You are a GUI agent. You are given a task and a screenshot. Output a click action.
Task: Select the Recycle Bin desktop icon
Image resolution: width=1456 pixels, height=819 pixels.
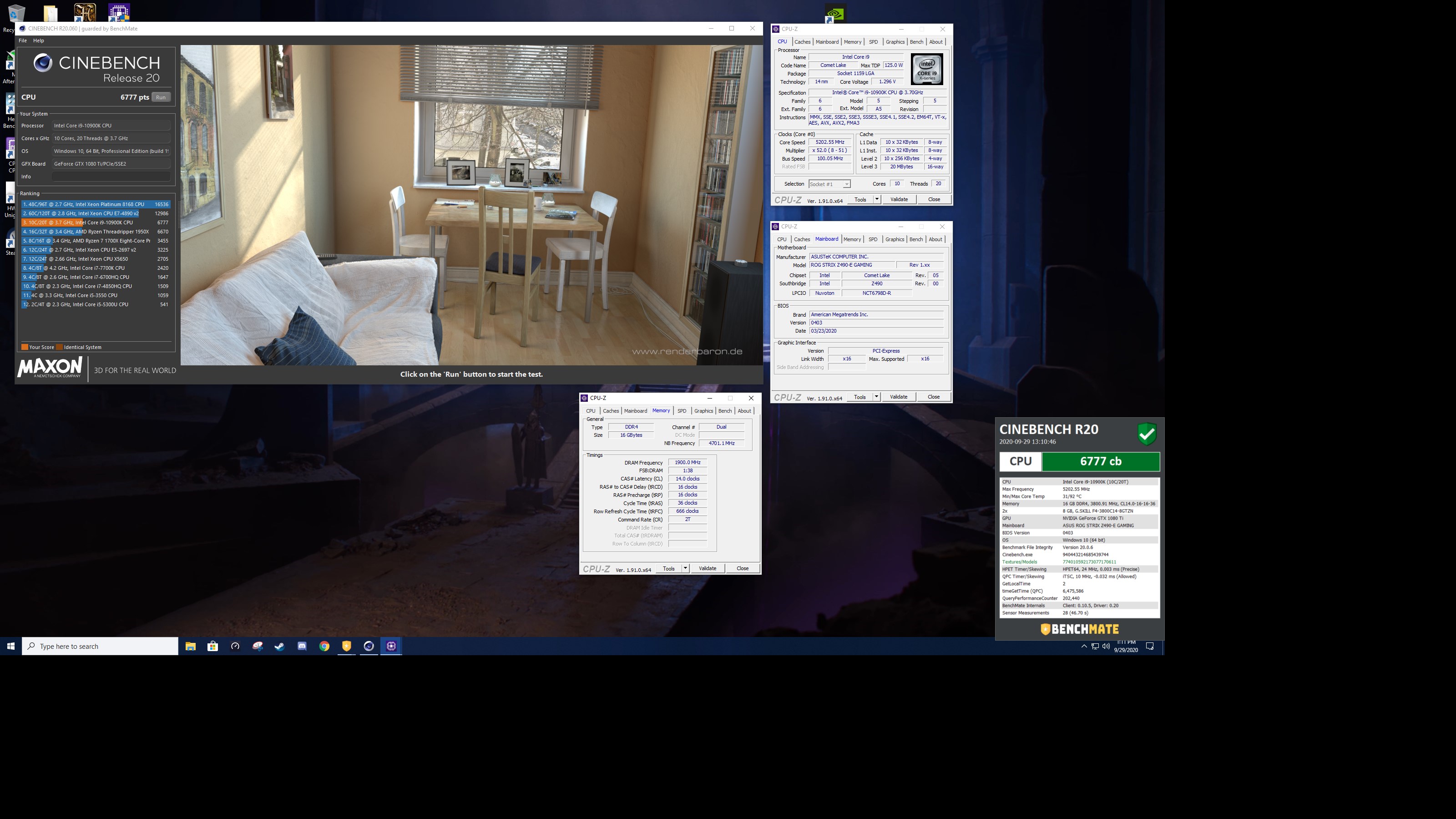tap(16, 14)
